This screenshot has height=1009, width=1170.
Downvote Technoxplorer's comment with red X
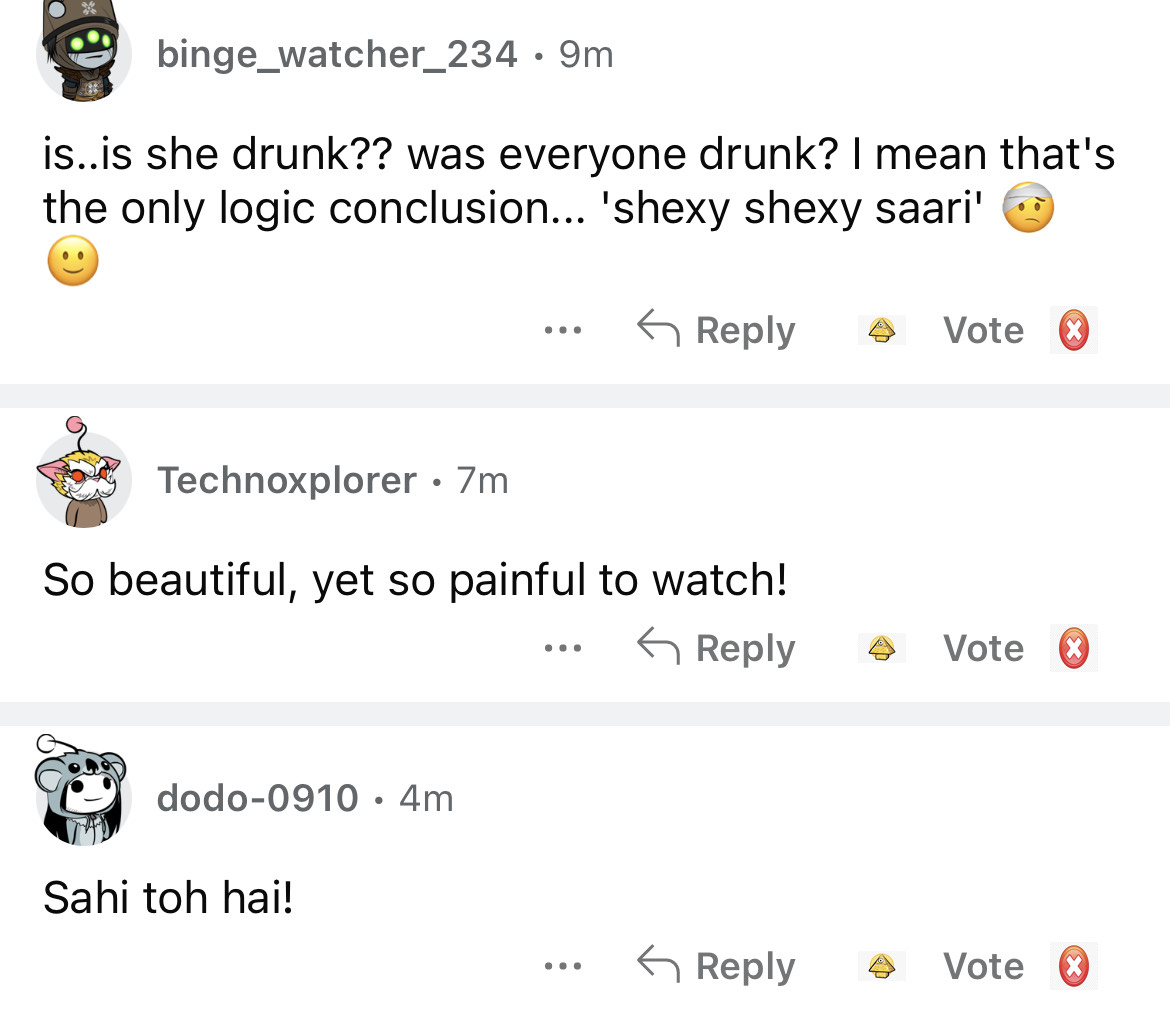(1073, 648)
